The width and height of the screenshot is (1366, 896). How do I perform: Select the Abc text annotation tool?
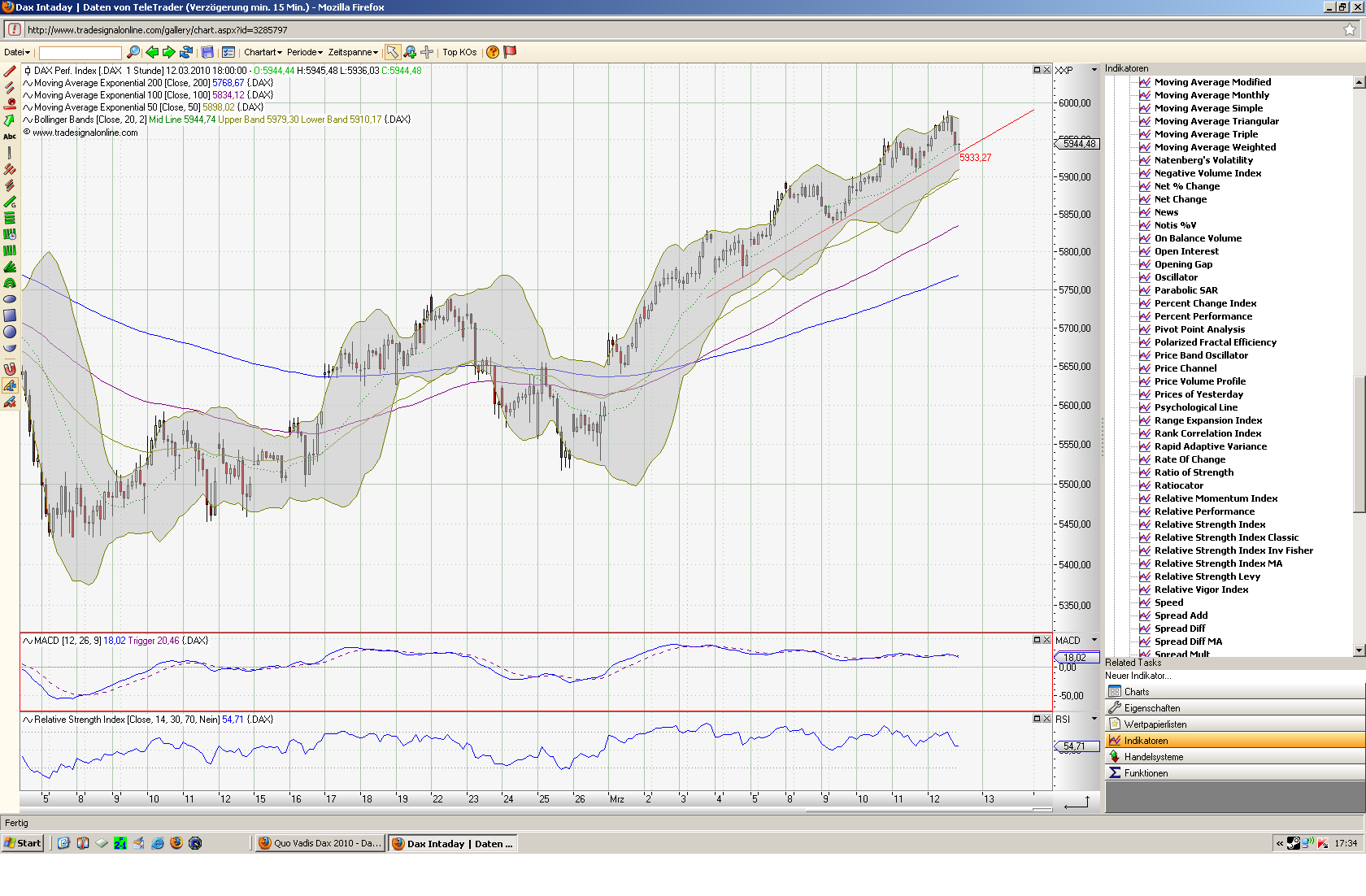[10, 137]
